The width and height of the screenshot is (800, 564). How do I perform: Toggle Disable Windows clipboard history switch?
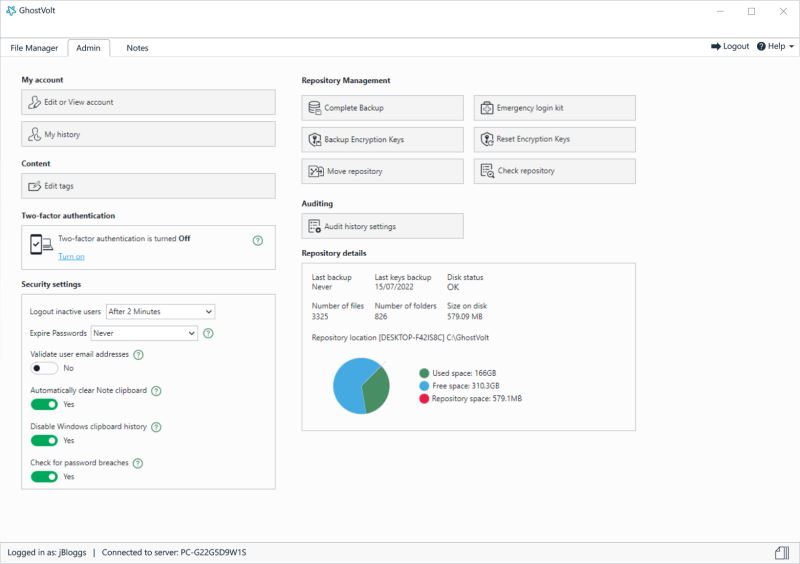pyautogui.click(x=44, y=440)
